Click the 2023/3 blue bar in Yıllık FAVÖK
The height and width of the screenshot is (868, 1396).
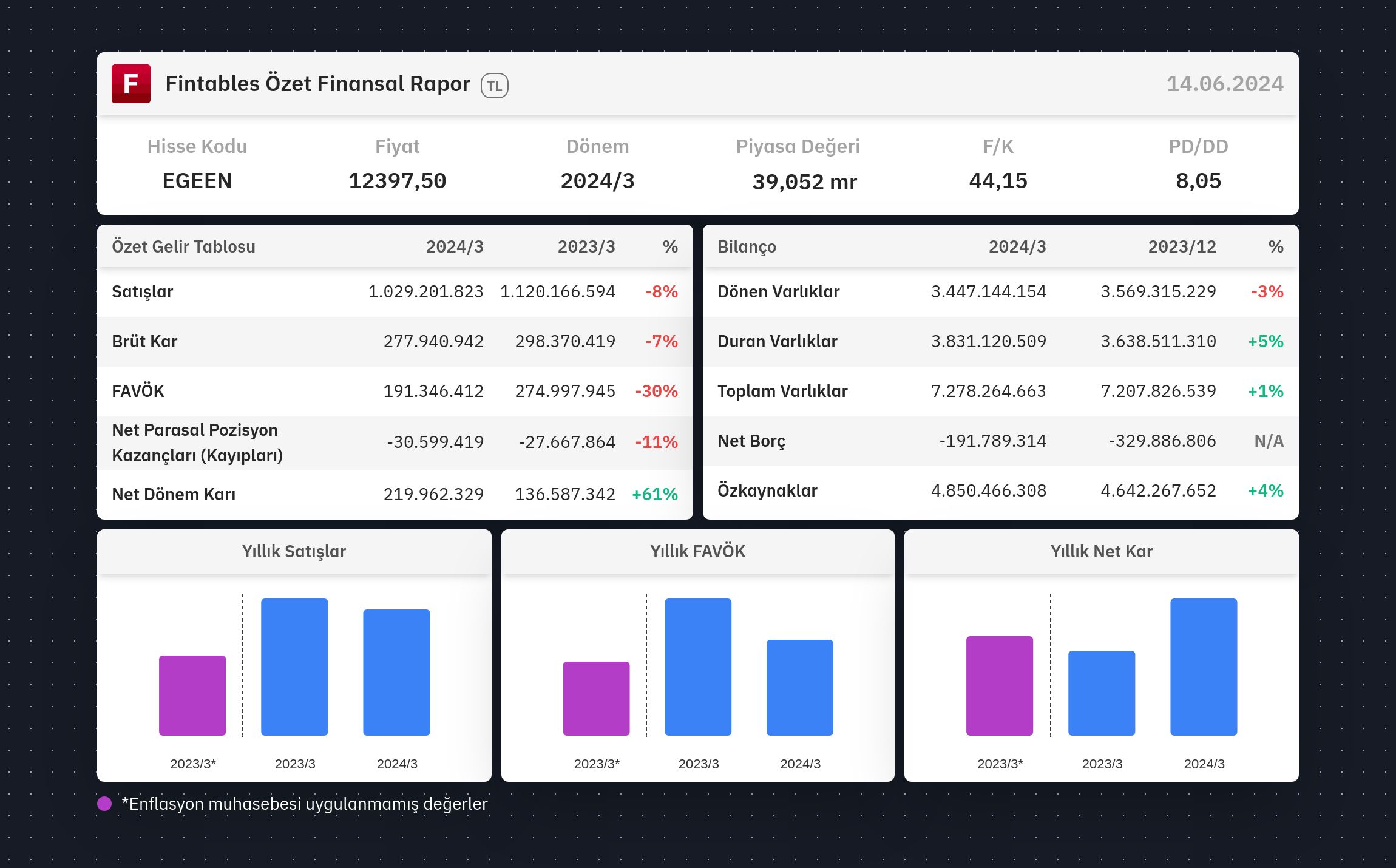[x=698, y=667]
